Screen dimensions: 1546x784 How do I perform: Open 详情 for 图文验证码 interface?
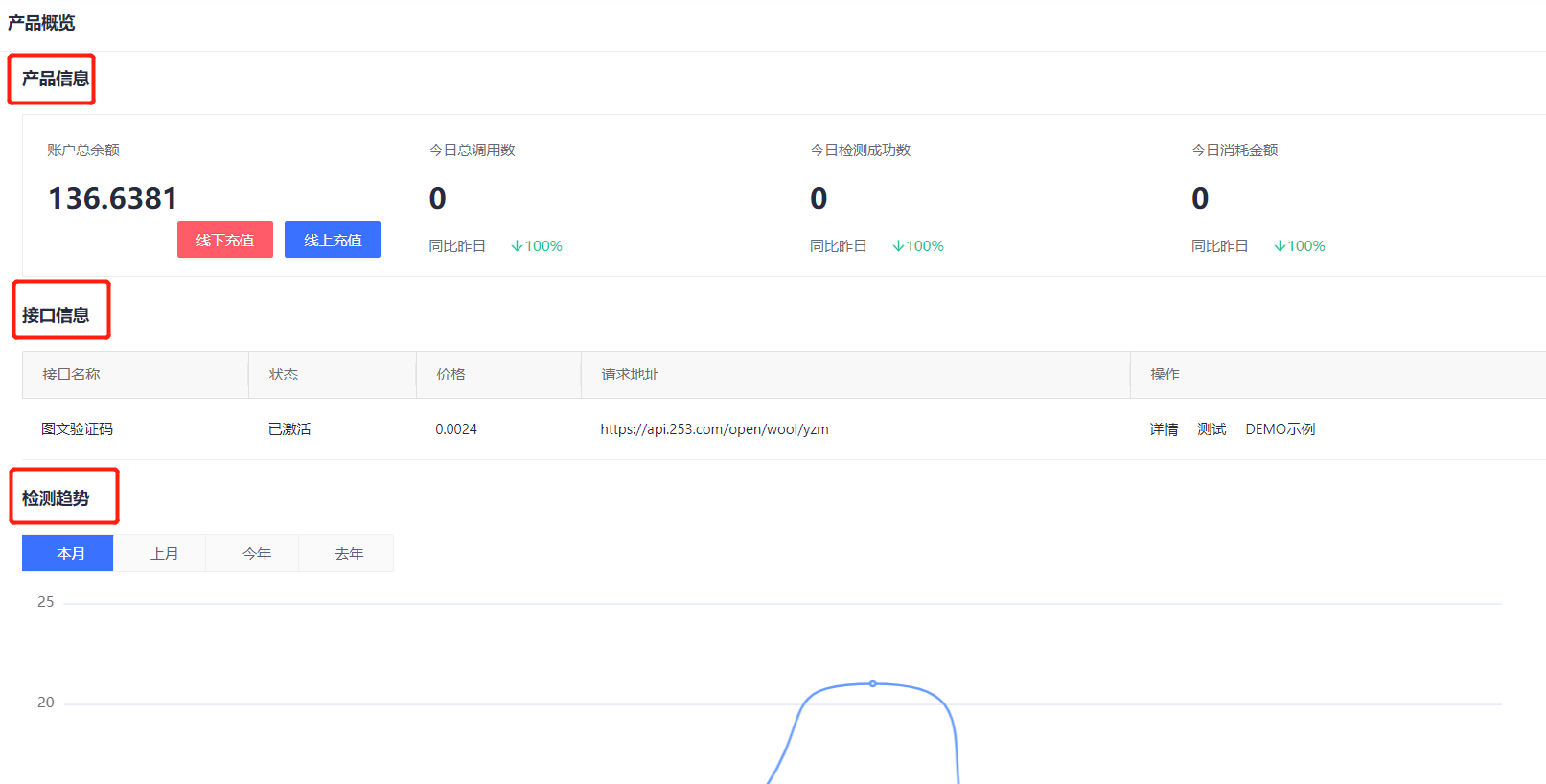1164,429
